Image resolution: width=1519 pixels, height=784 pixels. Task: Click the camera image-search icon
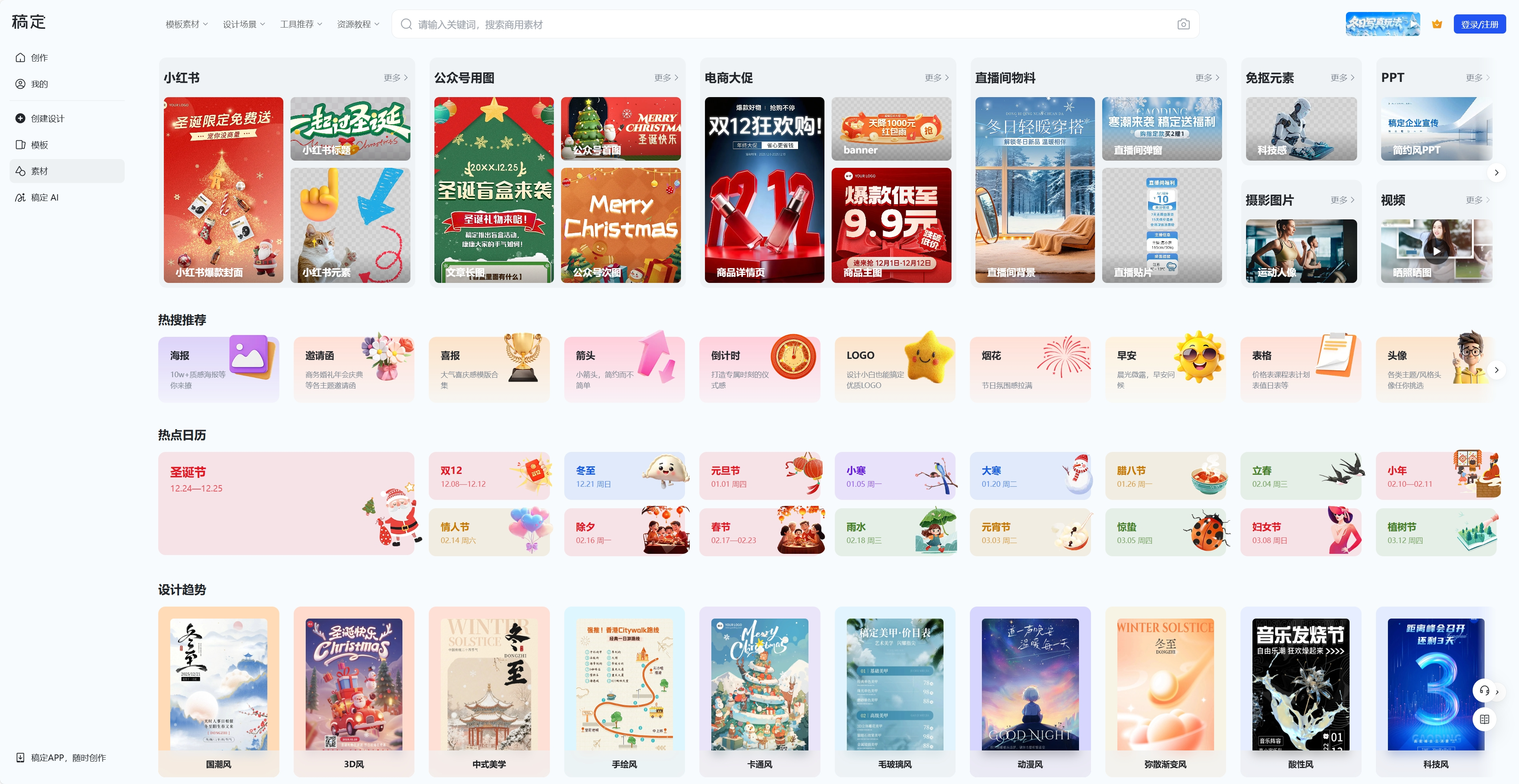1183,24
